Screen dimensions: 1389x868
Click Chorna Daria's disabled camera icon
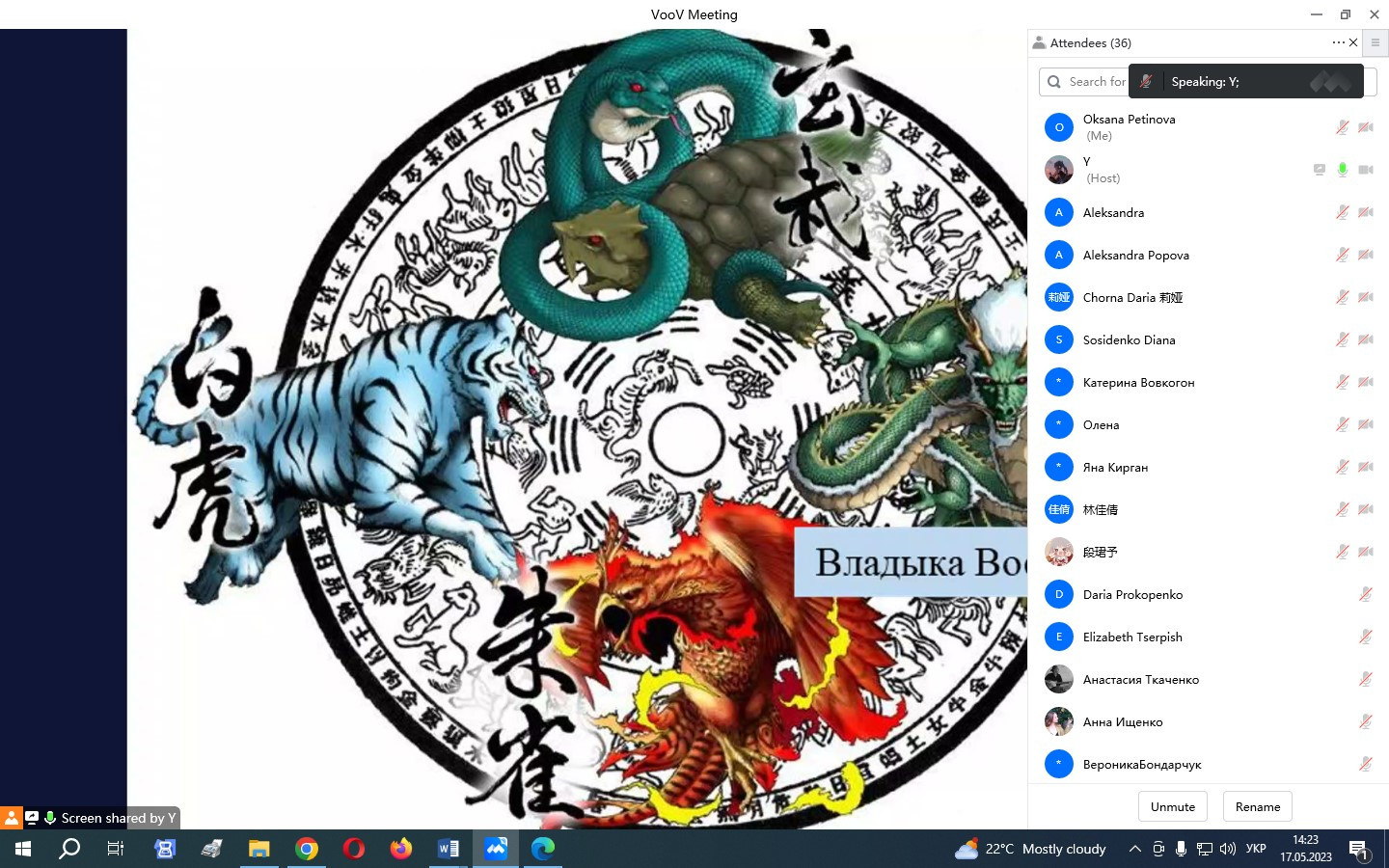coord(1366,297)
